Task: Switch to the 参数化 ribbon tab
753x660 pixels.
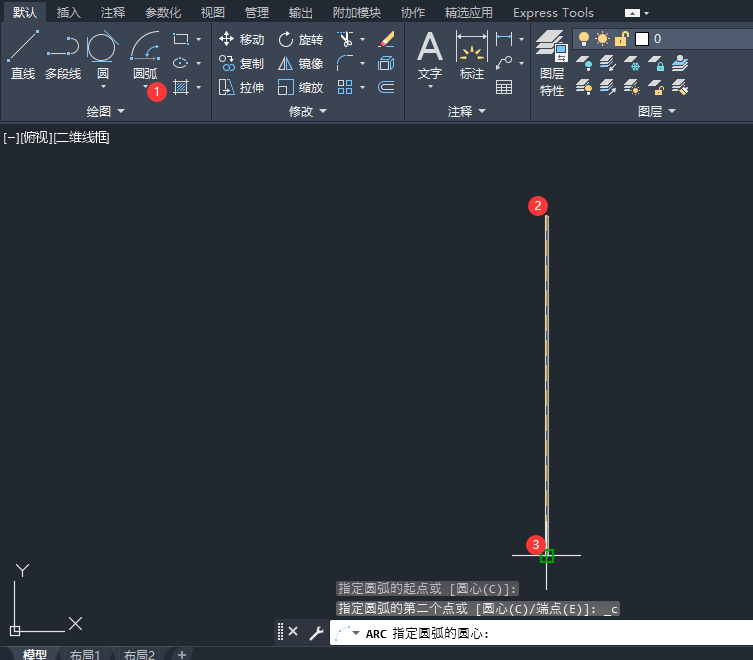Action: tap(163, 12)
